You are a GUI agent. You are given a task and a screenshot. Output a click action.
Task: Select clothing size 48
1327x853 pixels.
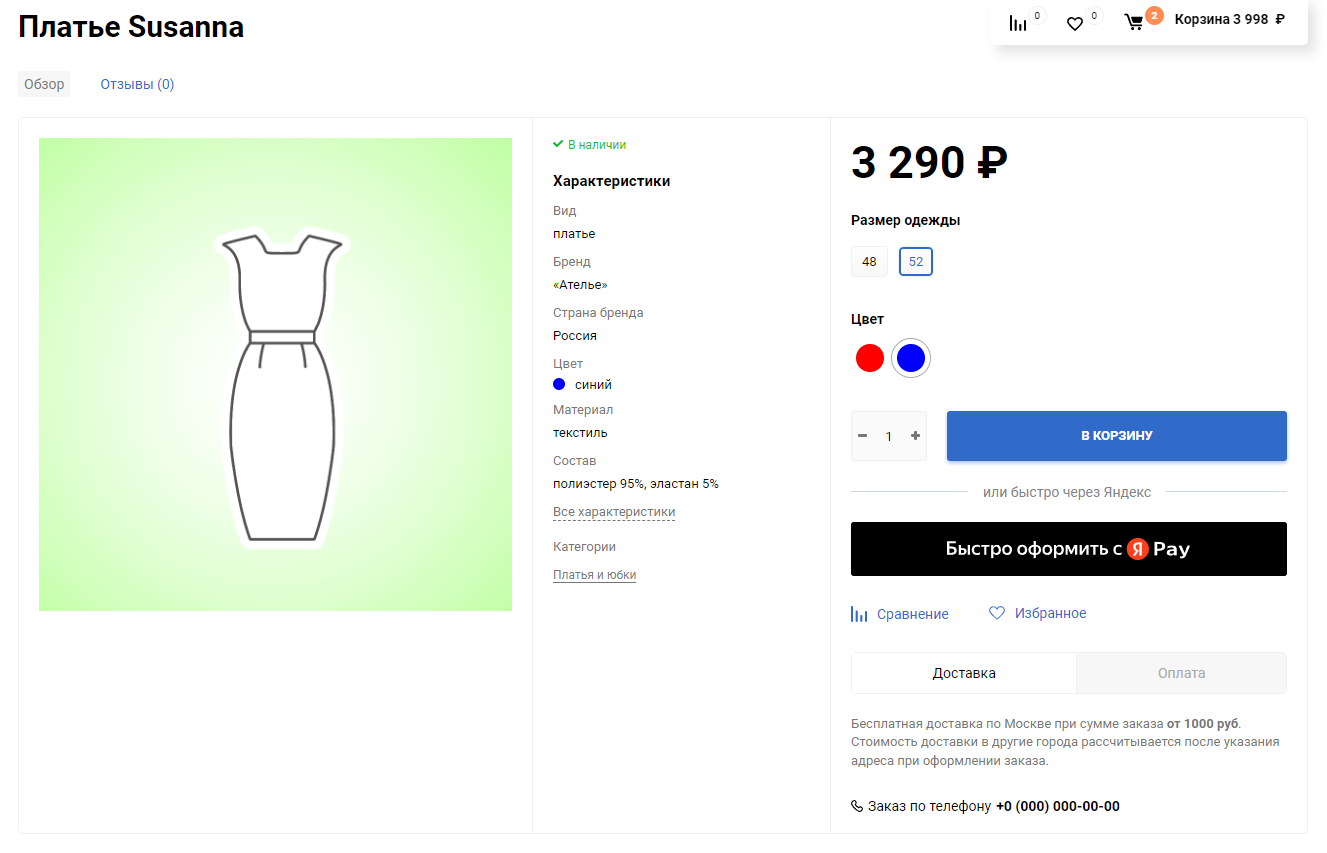(869, 262)
